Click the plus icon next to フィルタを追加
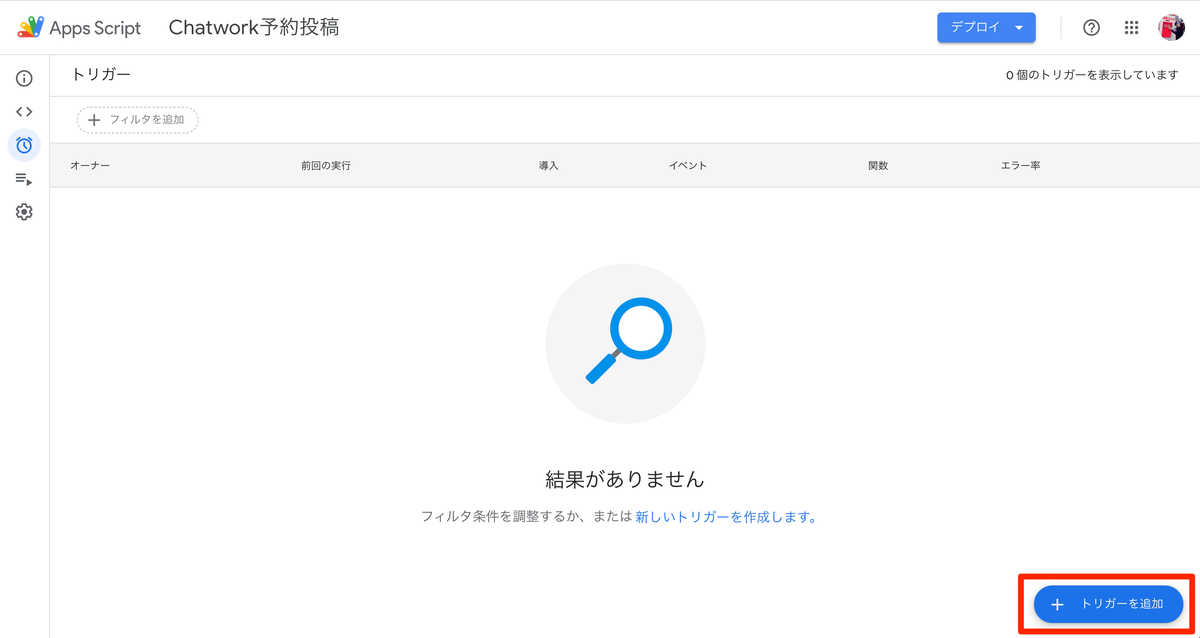This screenshot has width=1200, height=638. click(x=94, y=119)
